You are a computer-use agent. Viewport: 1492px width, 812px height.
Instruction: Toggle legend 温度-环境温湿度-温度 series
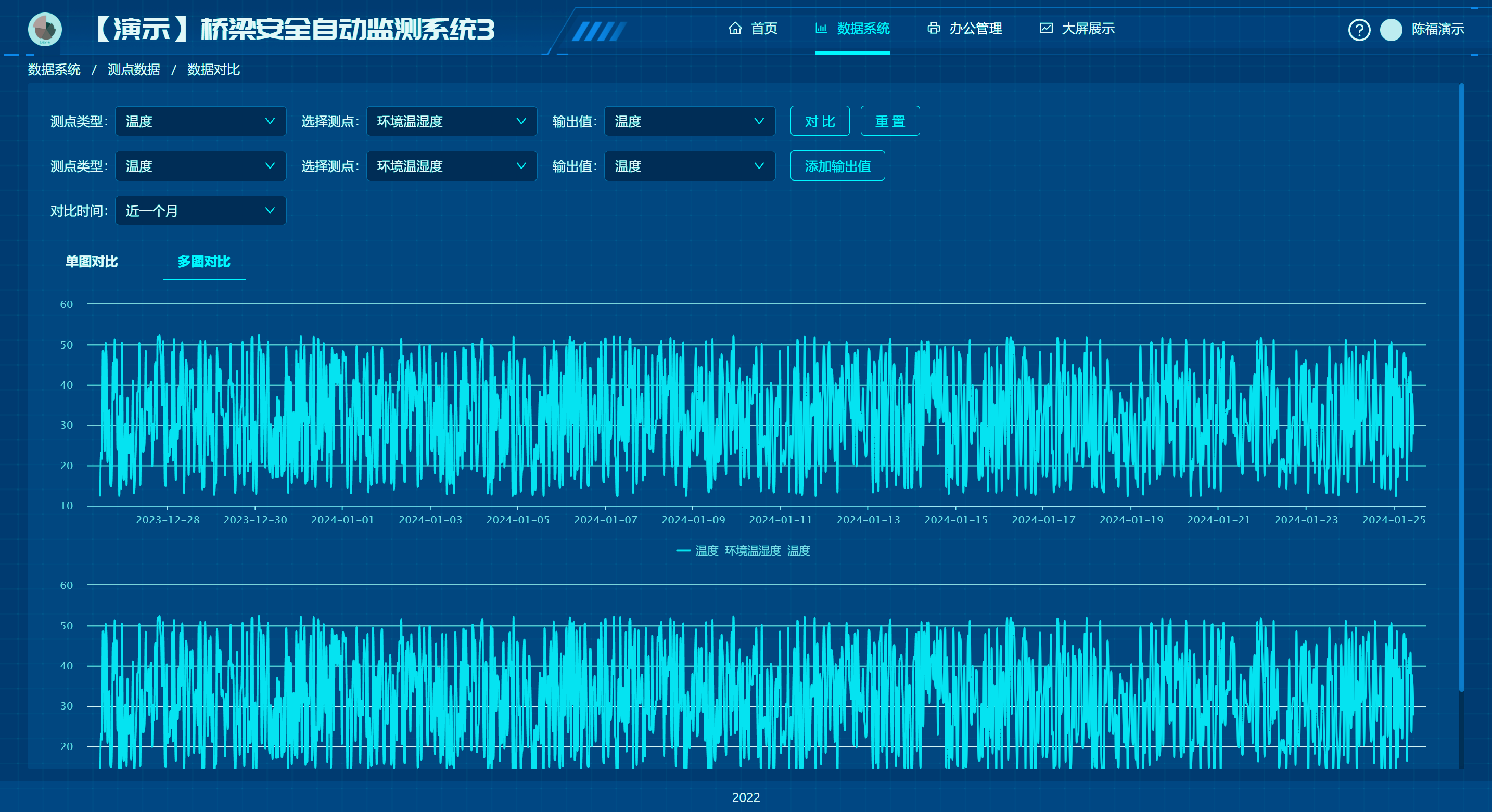click(743, 550)
